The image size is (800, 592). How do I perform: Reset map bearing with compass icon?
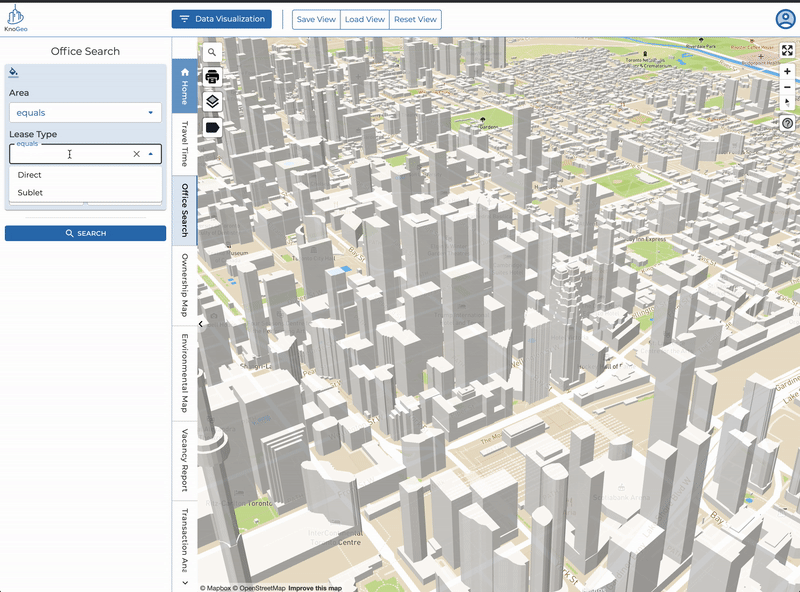click(787, 102)
